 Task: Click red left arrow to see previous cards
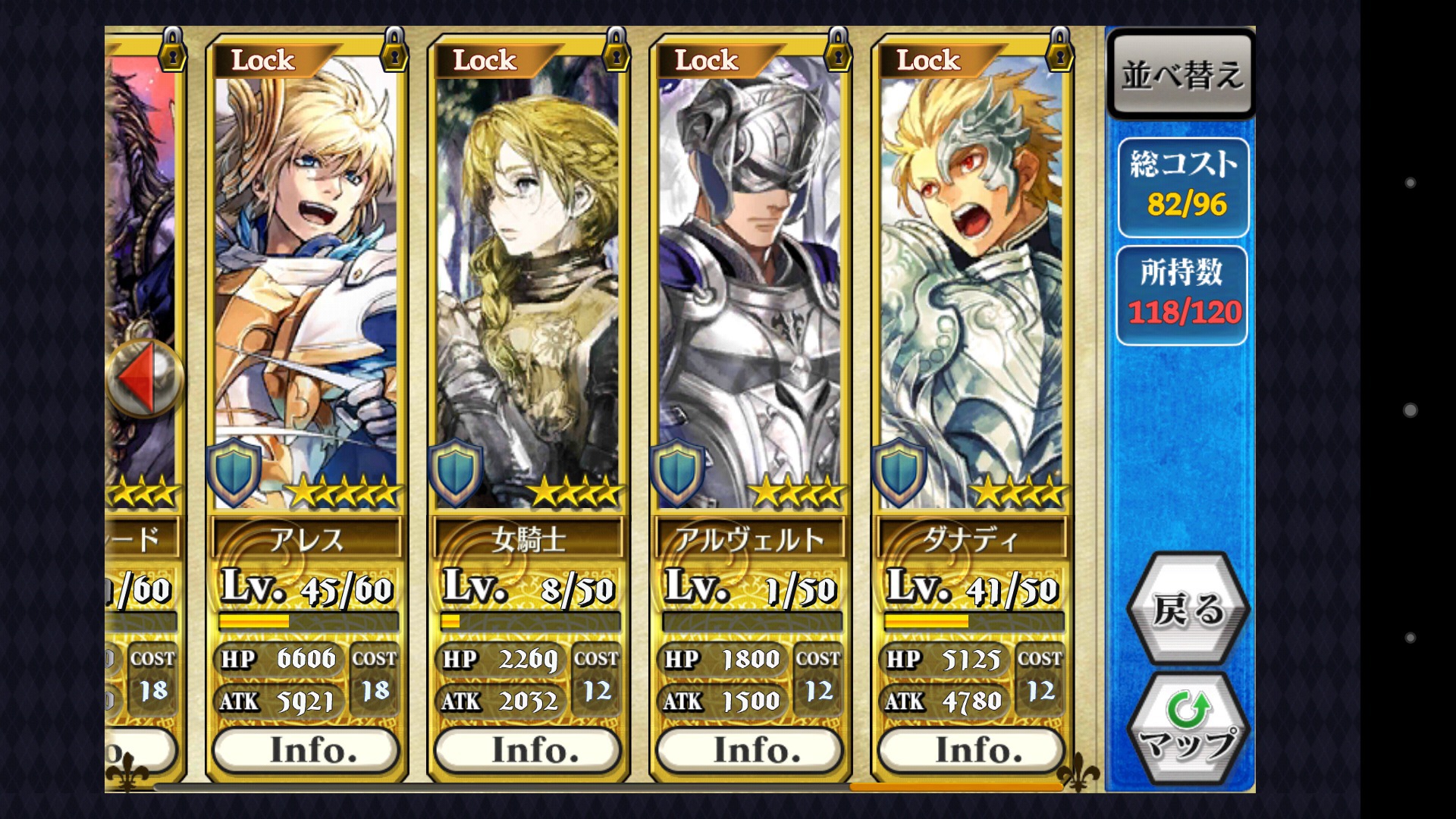[x=144, y=378]
